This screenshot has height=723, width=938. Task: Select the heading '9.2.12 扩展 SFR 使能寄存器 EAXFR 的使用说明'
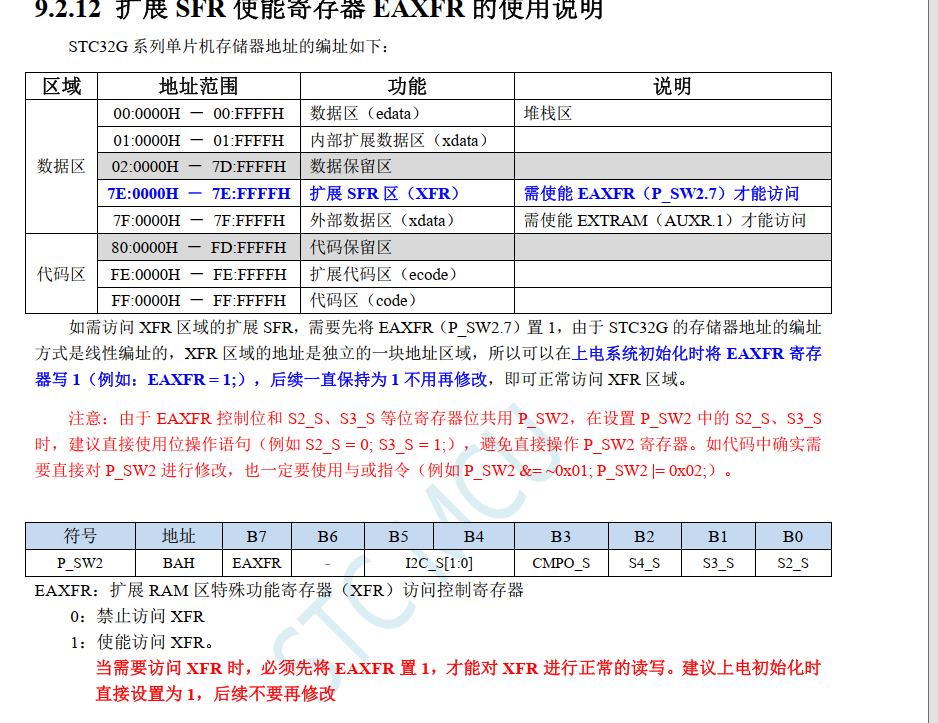319,10
